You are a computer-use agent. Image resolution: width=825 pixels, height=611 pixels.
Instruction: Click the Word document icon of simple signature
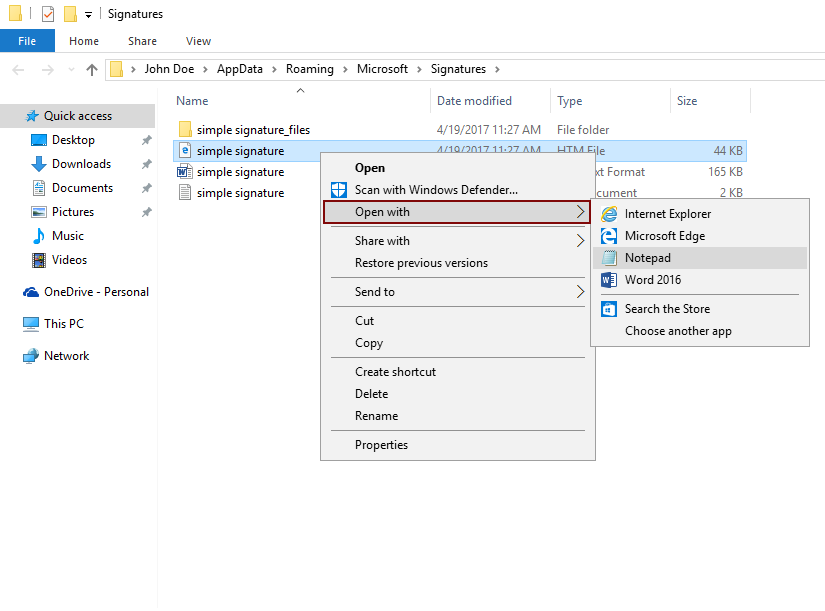[x=185, y=172]
